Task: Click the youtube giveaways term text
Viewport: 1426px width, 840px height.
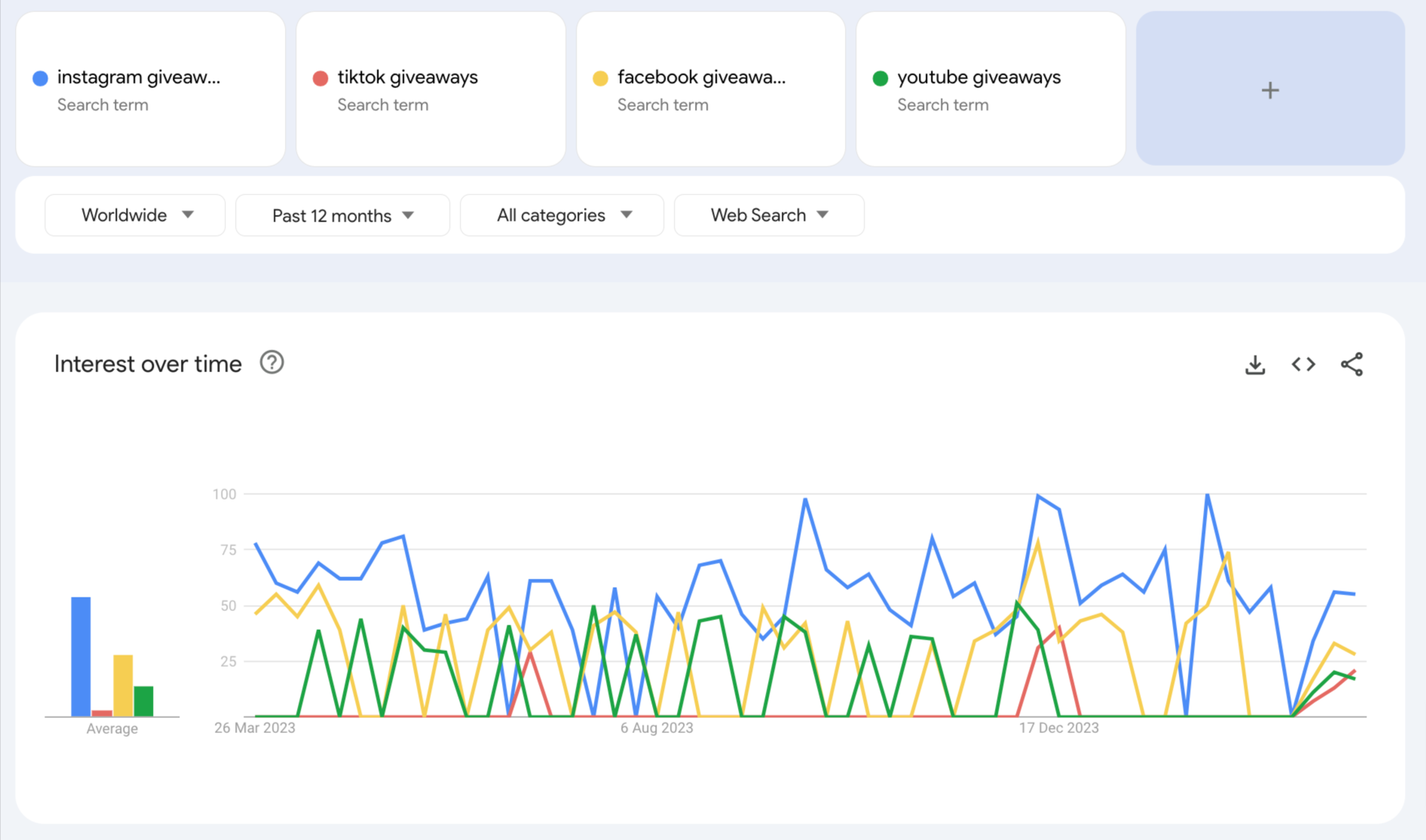Action: click(x=978, y=78)
